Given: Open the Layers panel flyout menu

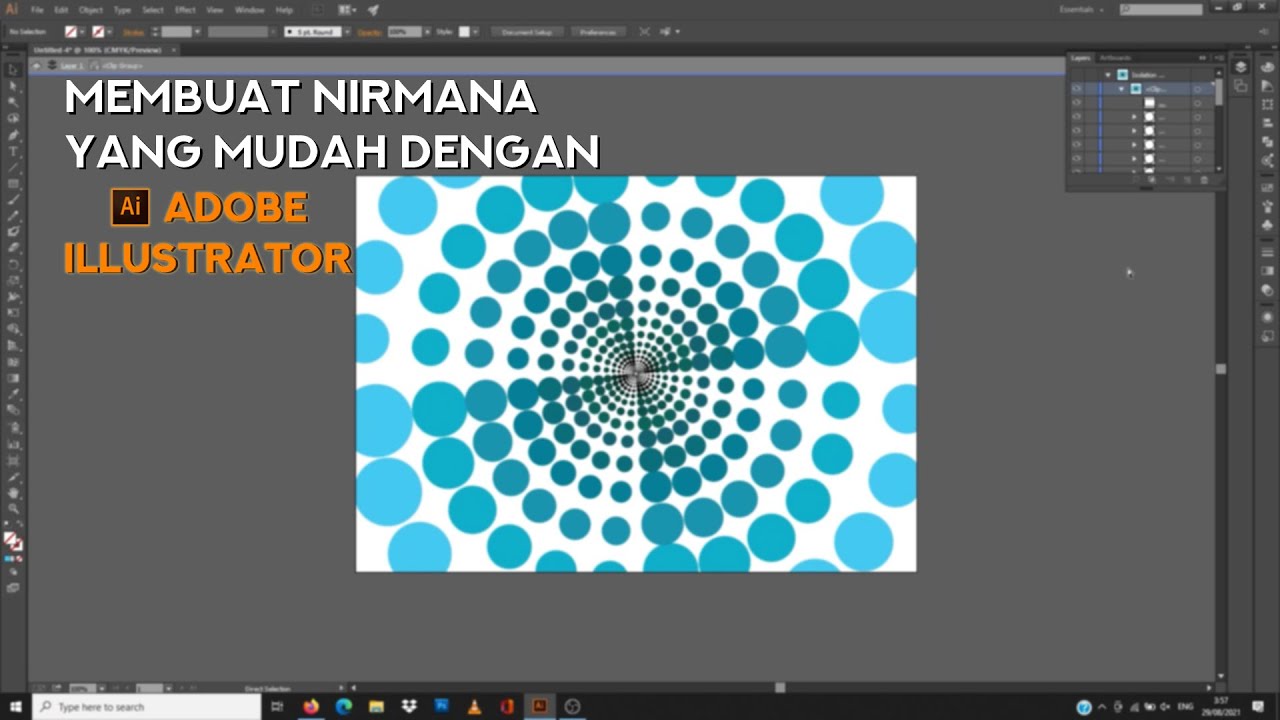Looking at the screenshot, I should (x=1217, y=58).
